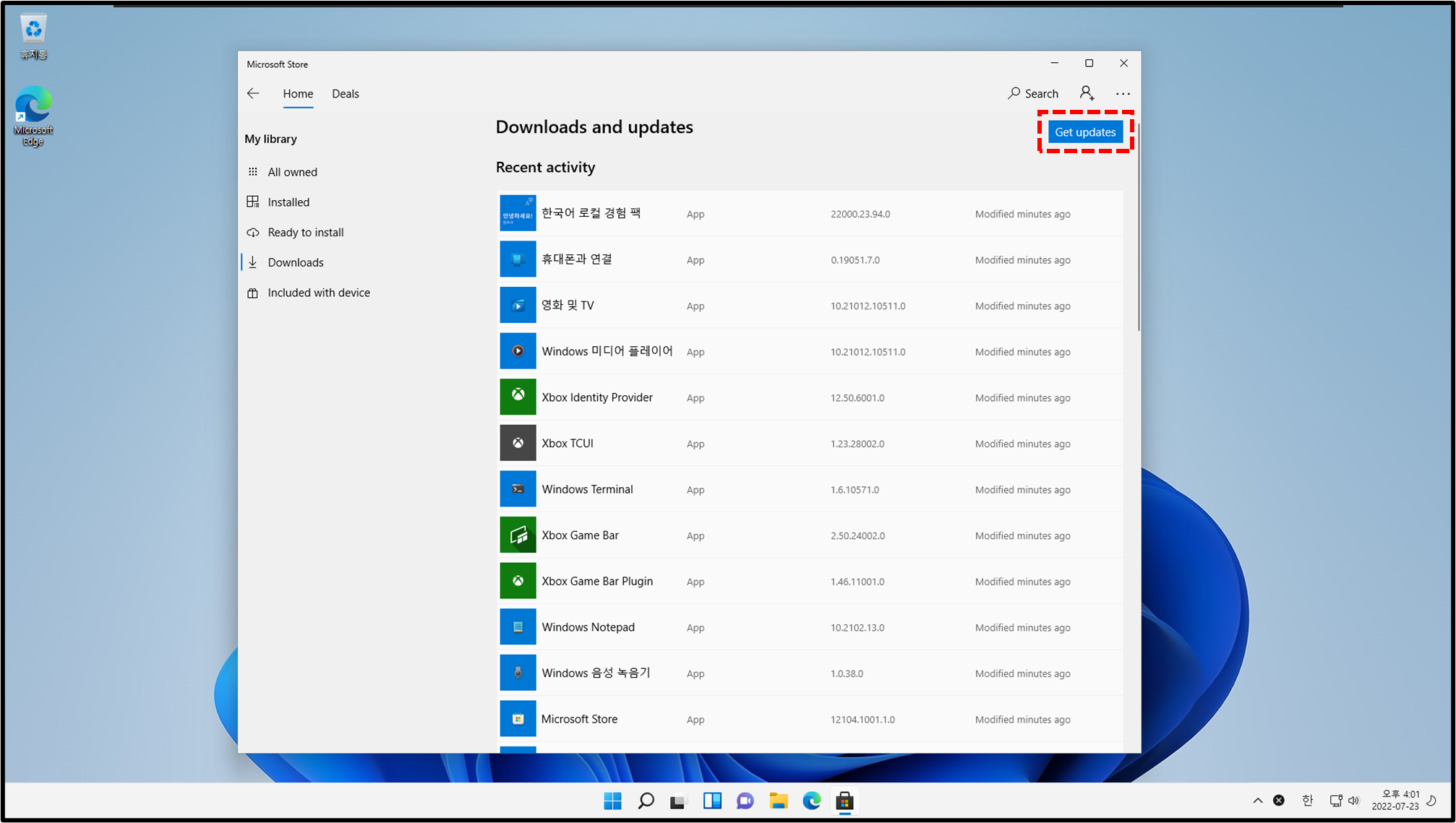
Task: Click the Xbox TCUI name
Action: click(x=568, y=443)
